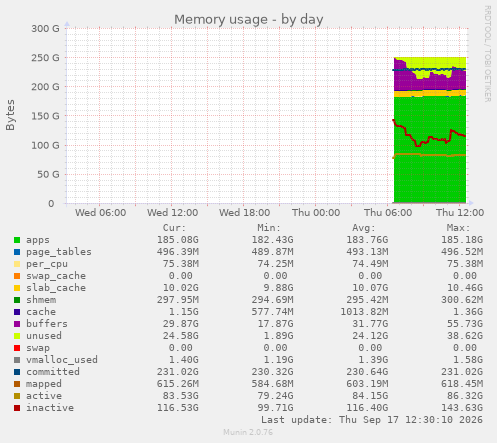Click page_tables average value 493.13M
Screen dimensions: 497x443
pos(367,252)
